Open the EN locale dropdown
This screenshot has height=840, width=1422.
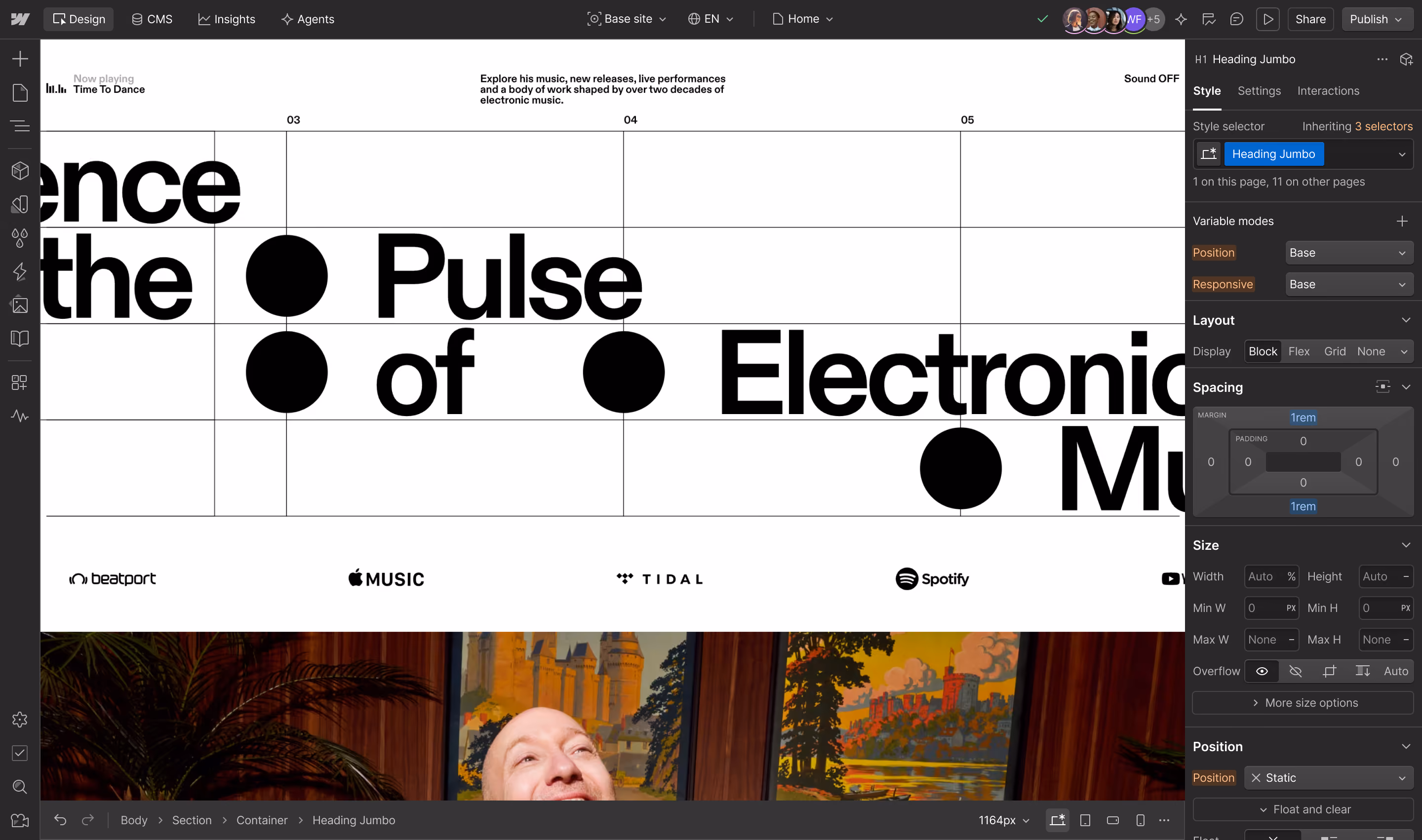click(x=711, y=19)
